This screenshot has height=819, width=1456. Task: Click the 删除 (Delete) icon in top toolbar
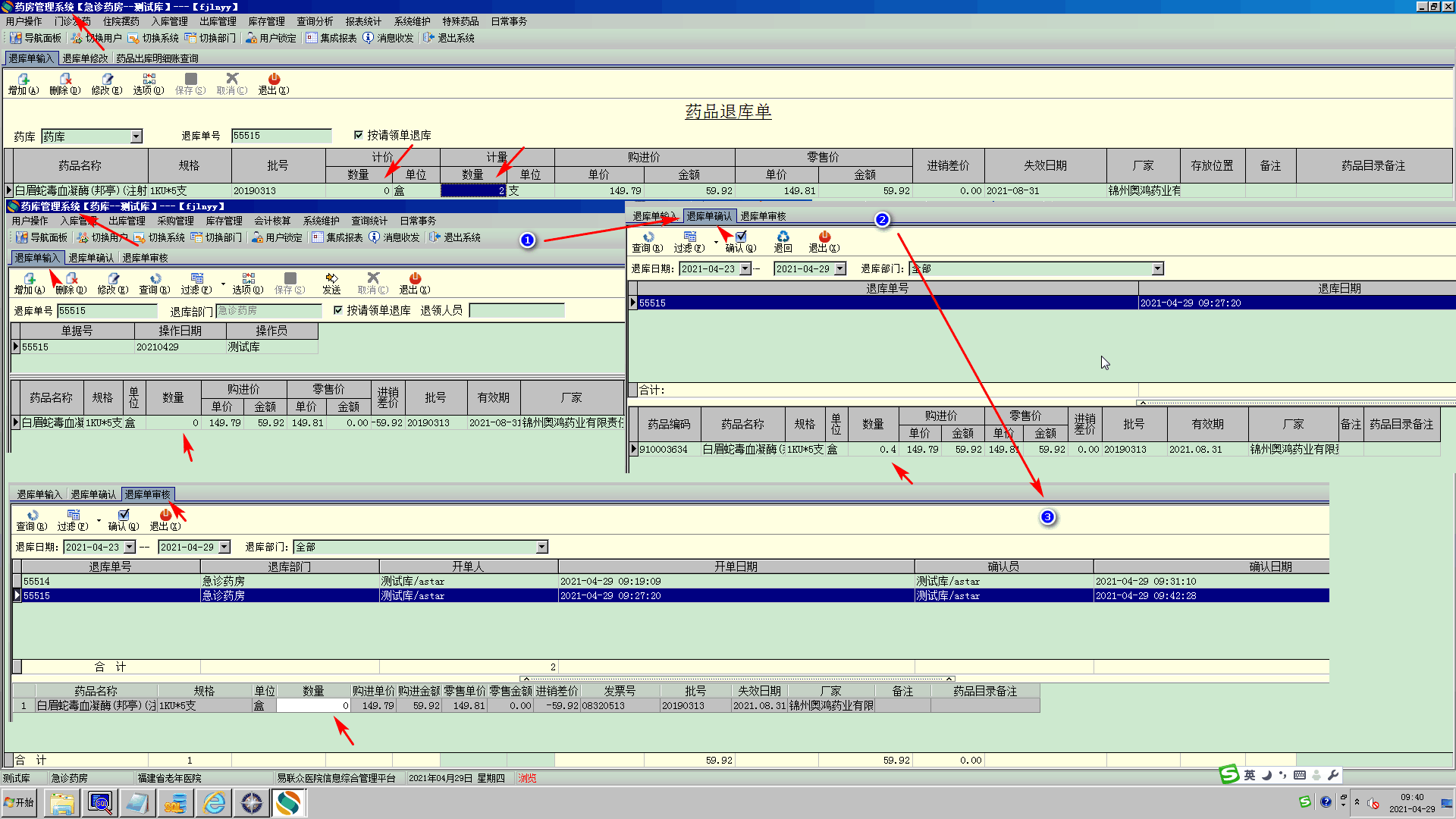pos(65,79)
